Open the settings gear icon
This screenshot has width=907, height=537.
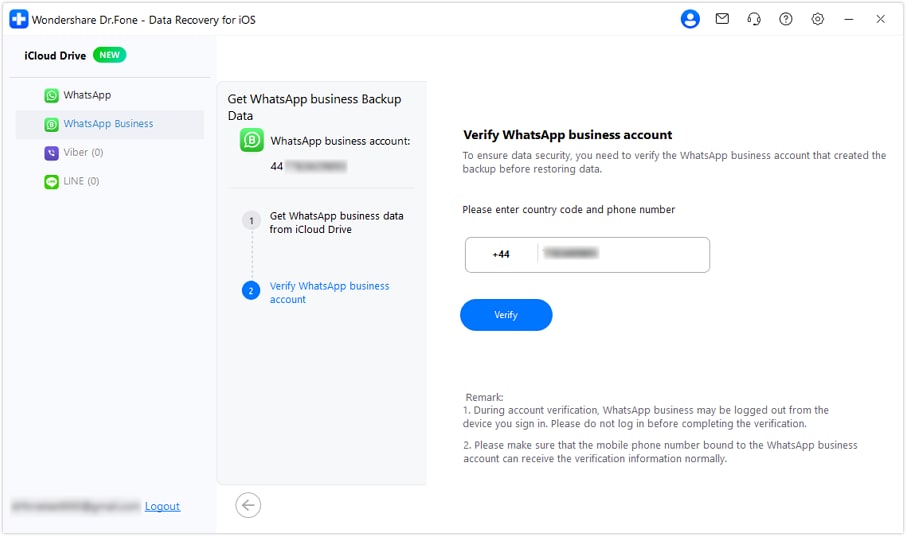click(x=818, y=19)
